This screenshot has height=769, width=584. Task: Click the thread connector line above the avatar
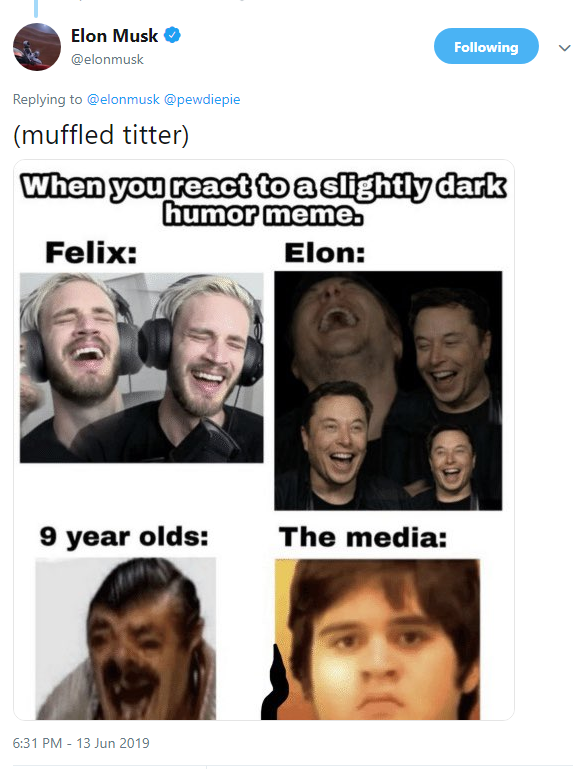tap(36, 8)
